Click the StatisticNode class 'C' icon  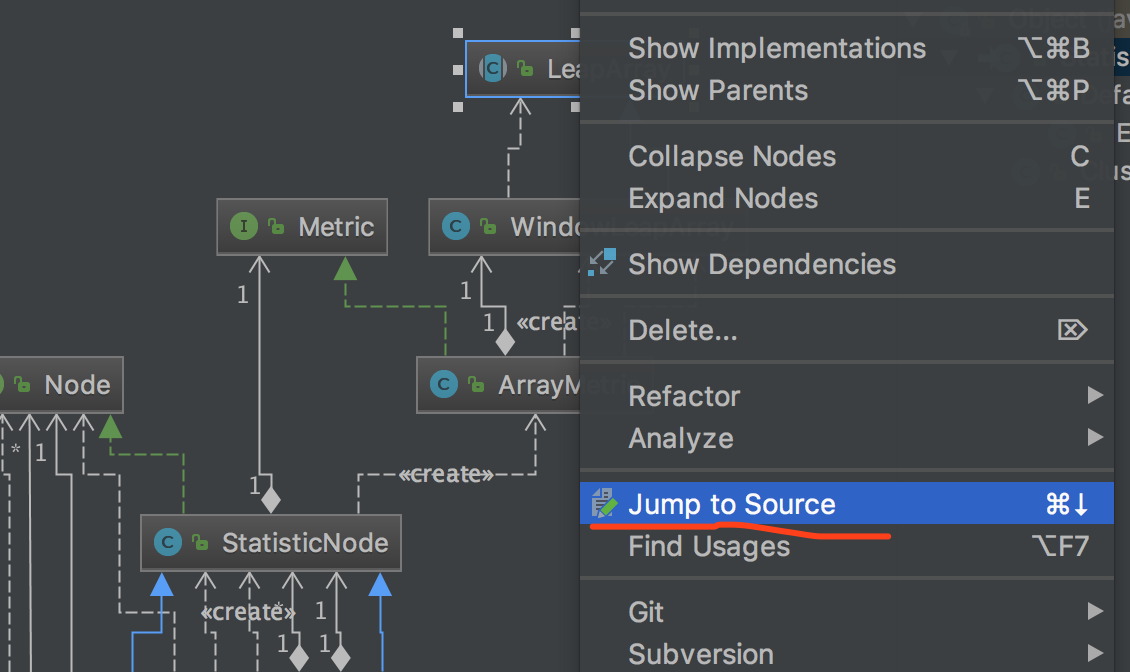tap(167, 543)
